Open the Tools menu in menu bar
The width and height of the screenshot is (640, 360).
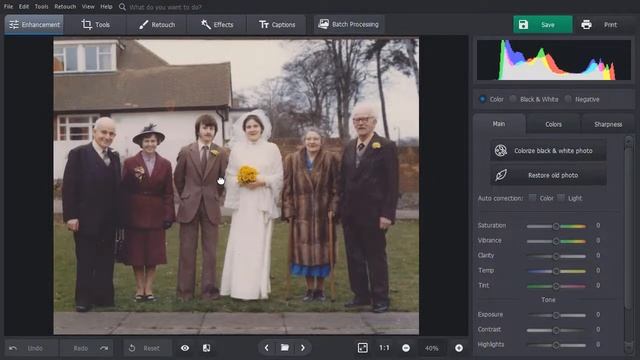point(41,7)
